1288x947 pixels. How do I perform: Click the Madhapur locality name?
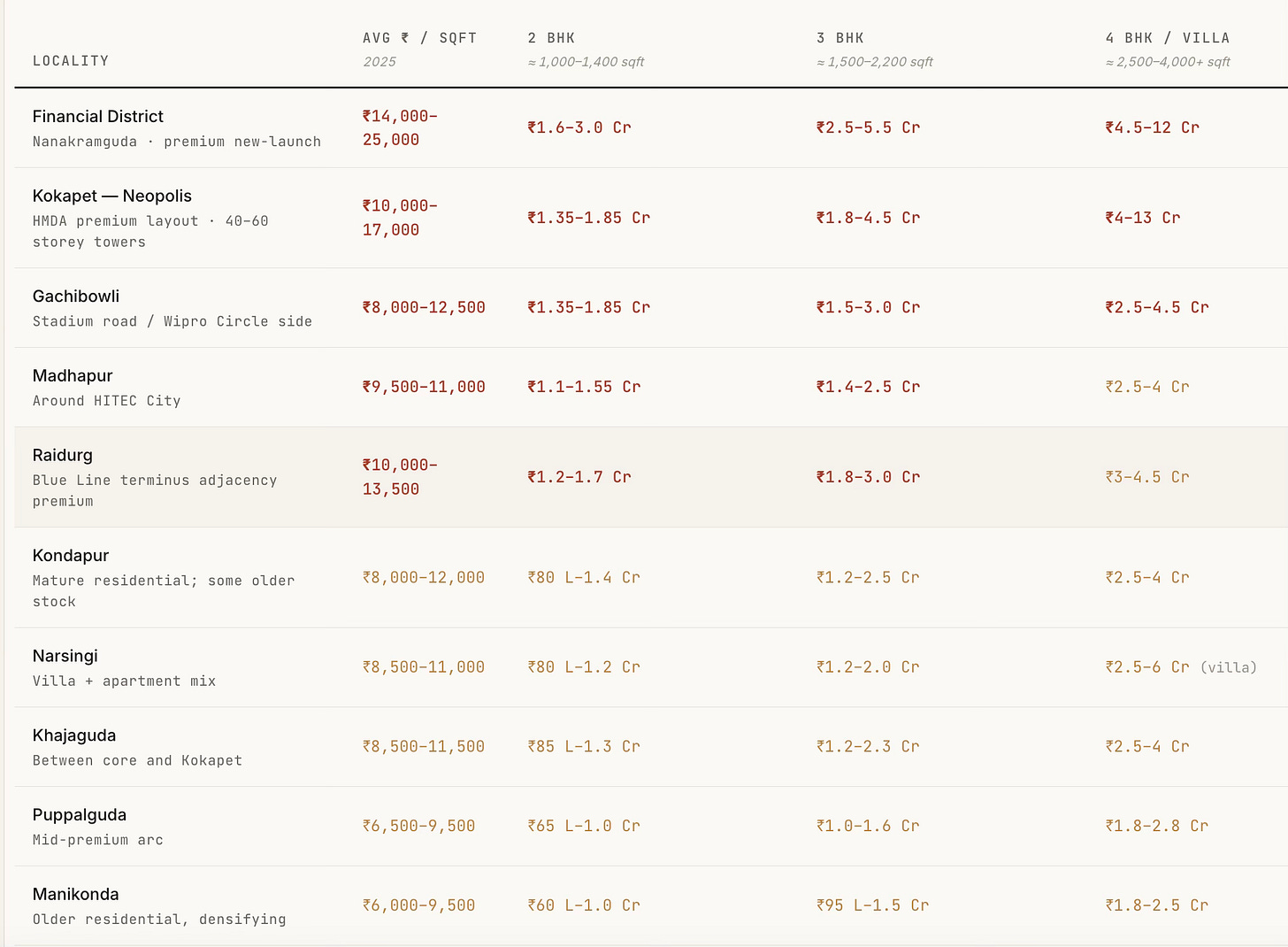(x=73, y=375)
